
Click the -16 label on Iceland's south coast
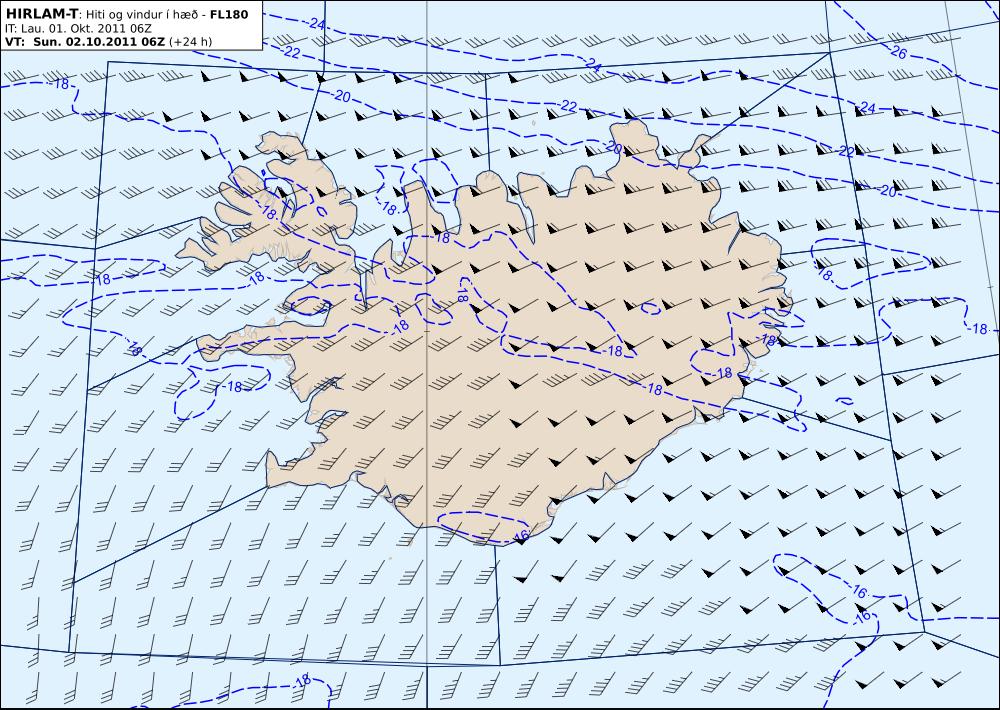click(520, 535)
